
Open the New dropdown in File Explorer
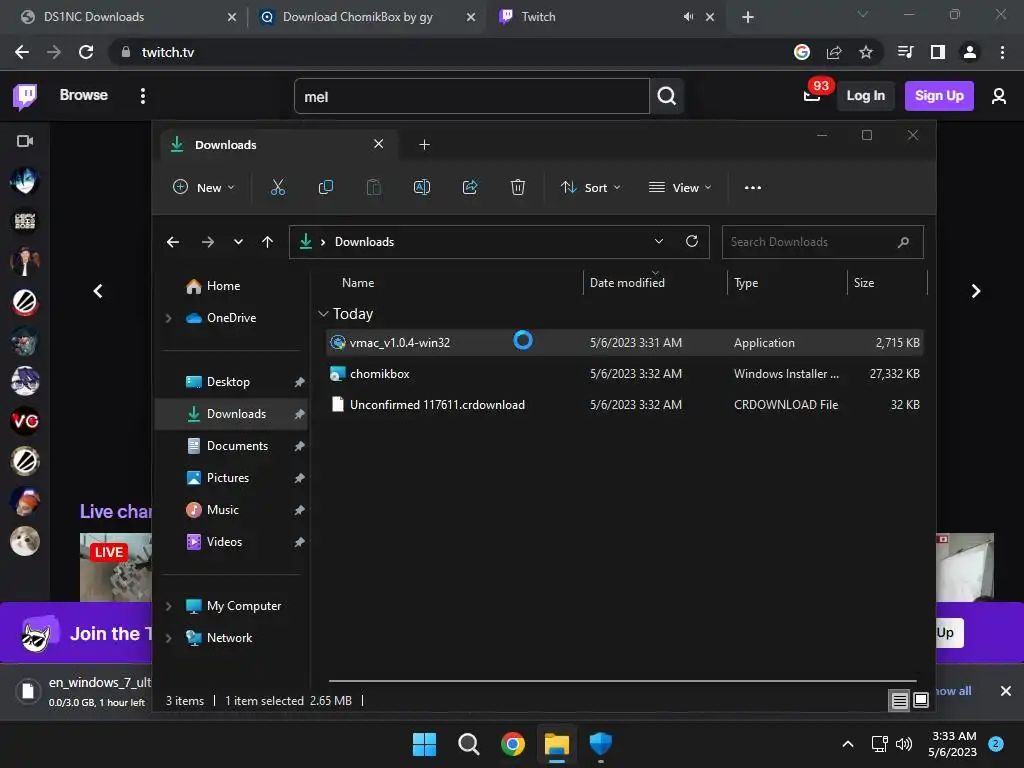pyautogui.click(x=203, y=187)
